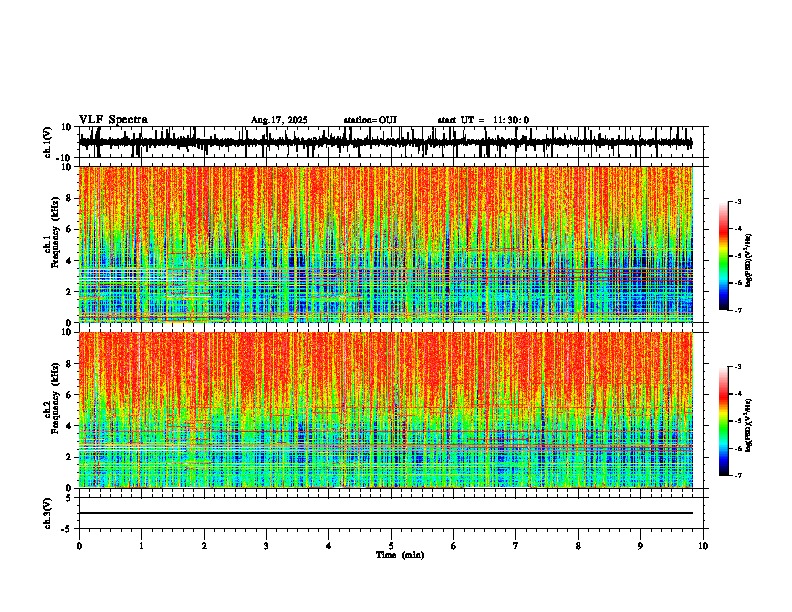Click the ch.2 colorbar log(PSD) label
This screenshot has width=792, height=612.
[748, 425]
